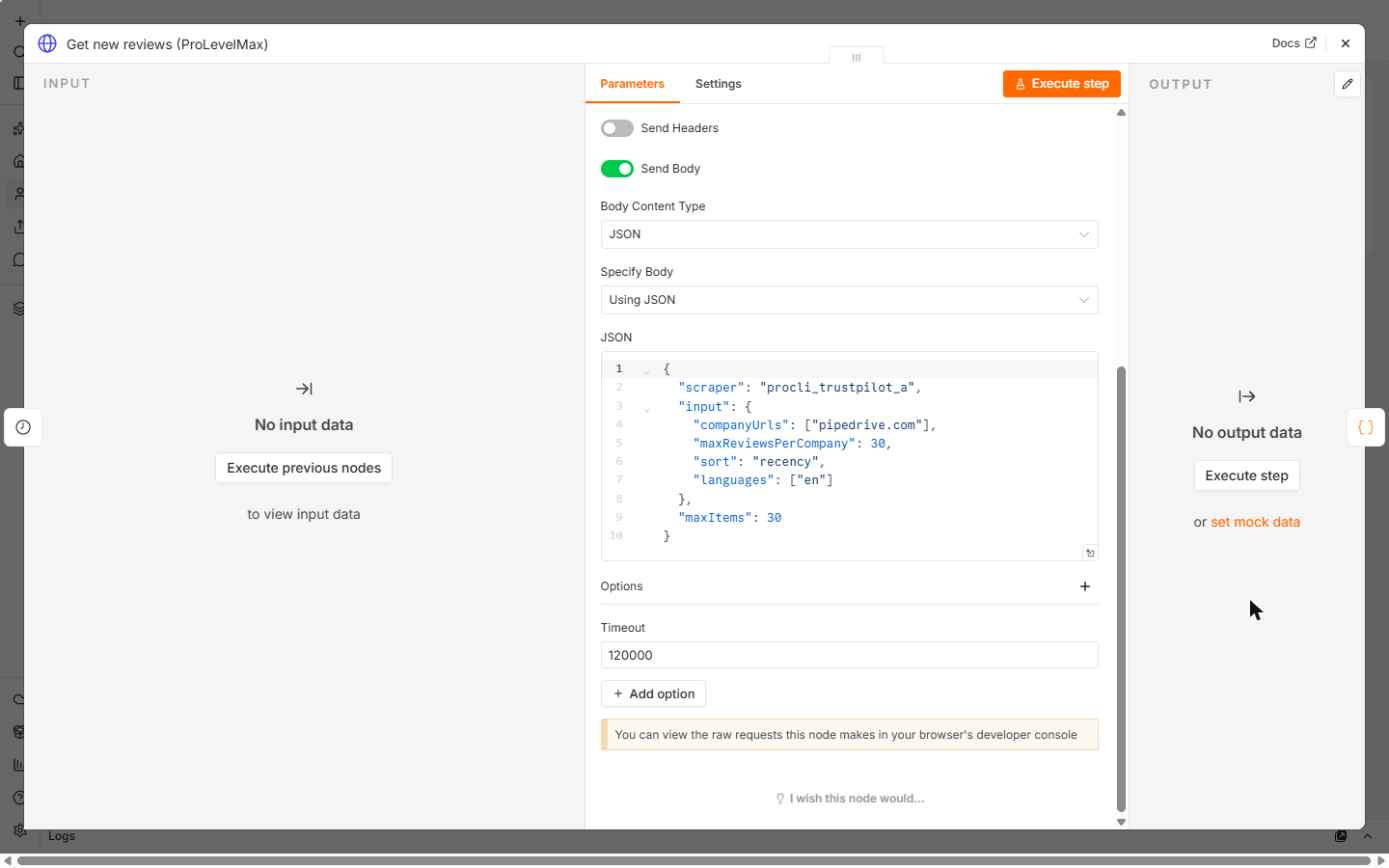Click the pop-out icon in the Logs bar
The image size is (1389, 868).
click(x=1341, y=836)
